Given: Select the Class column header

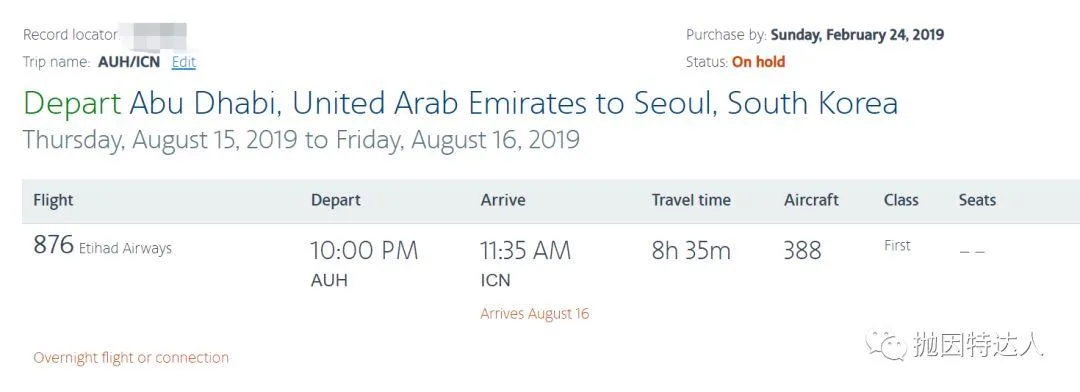Looking at the screenshot, I should tap(901, 200).
